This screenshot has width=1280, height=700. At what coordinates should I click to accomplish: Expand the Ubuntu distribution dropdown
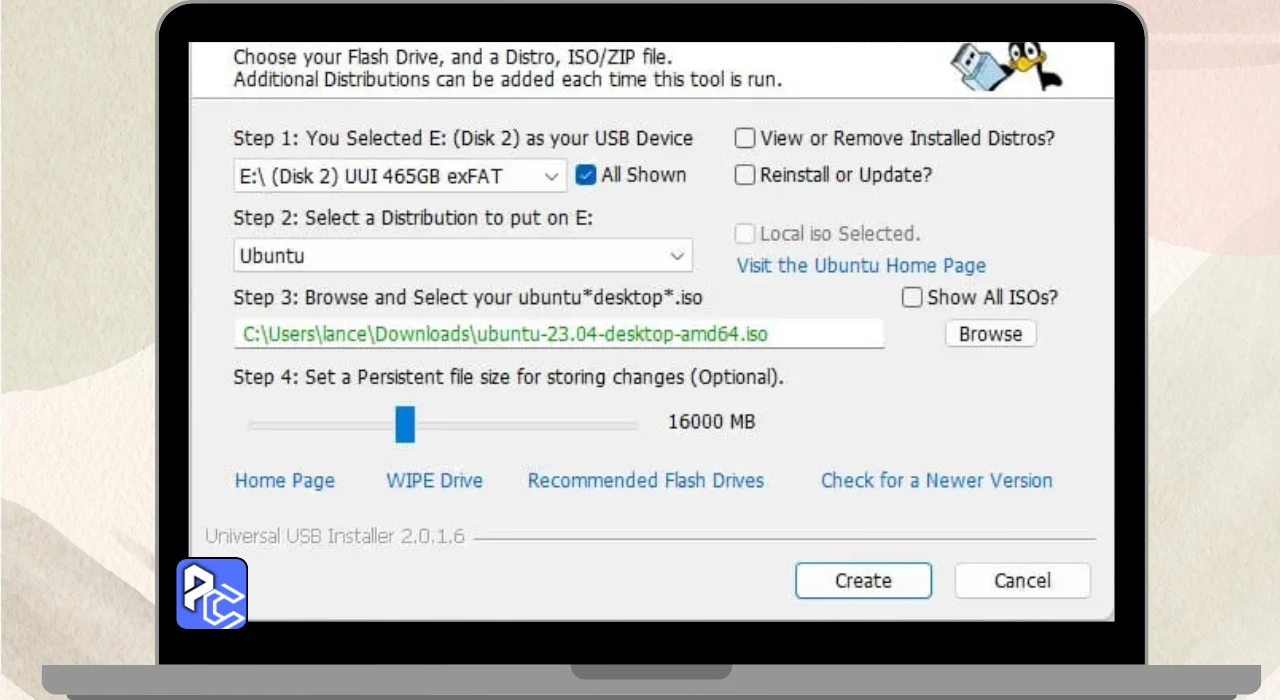pos(463,255)
